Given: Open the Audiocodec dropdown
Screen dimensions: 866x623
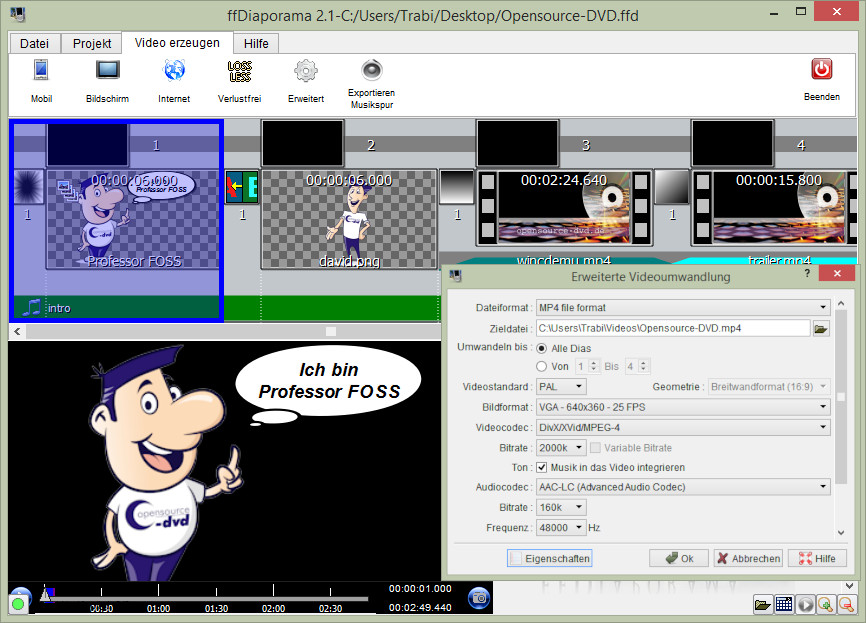Looking at the screenshot, I should 683,487.
